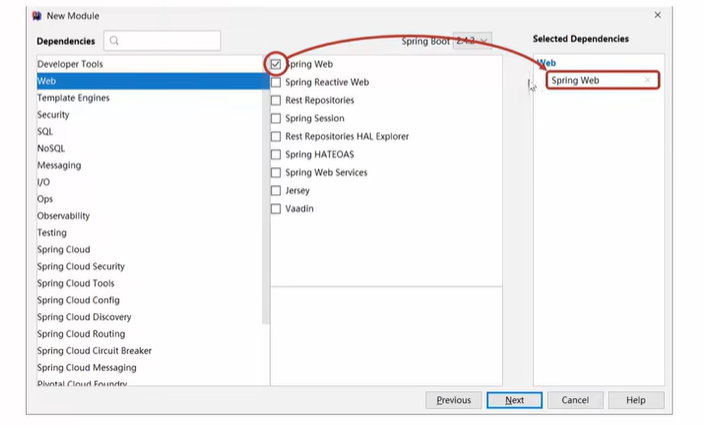Click the Next button
Screen dimensions: 704x426
(515, 400)
